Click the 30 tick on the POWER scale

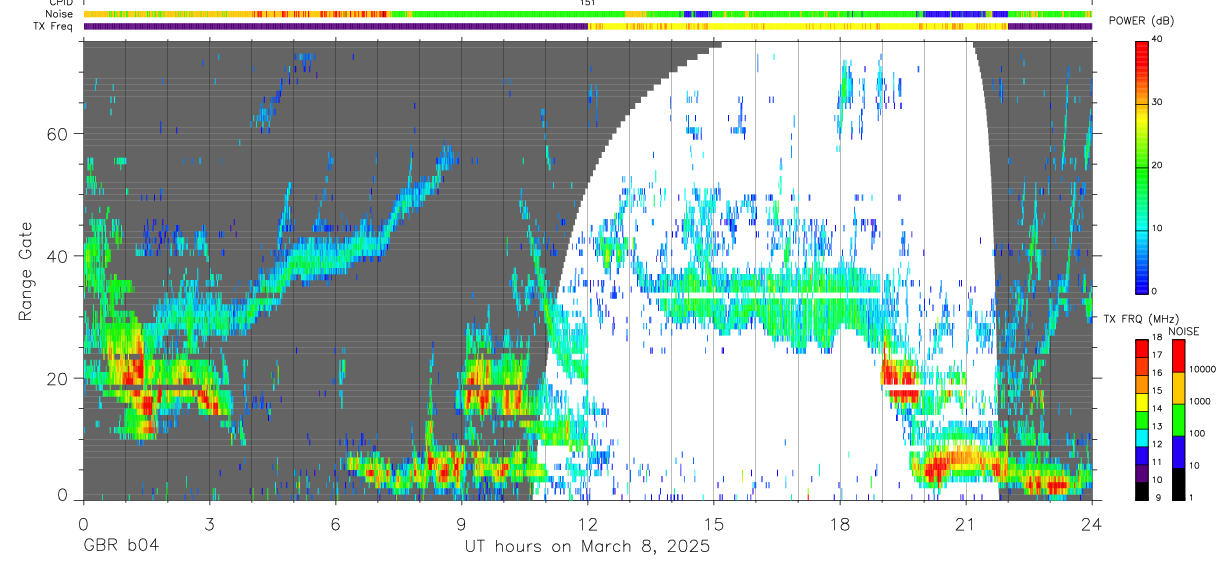(x=1156, y=103)
